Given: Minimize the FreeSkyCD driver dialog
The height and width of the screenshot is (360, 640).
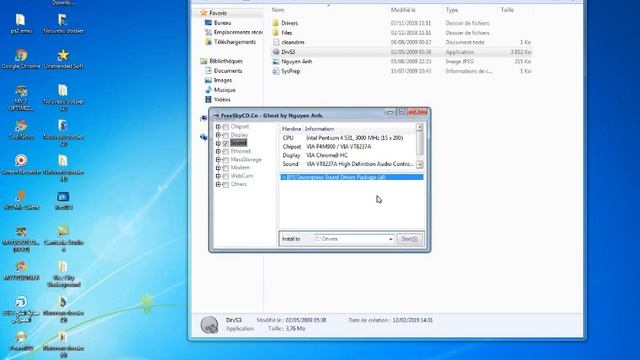Looking at the screenshot, I should (x=390, y=112).
